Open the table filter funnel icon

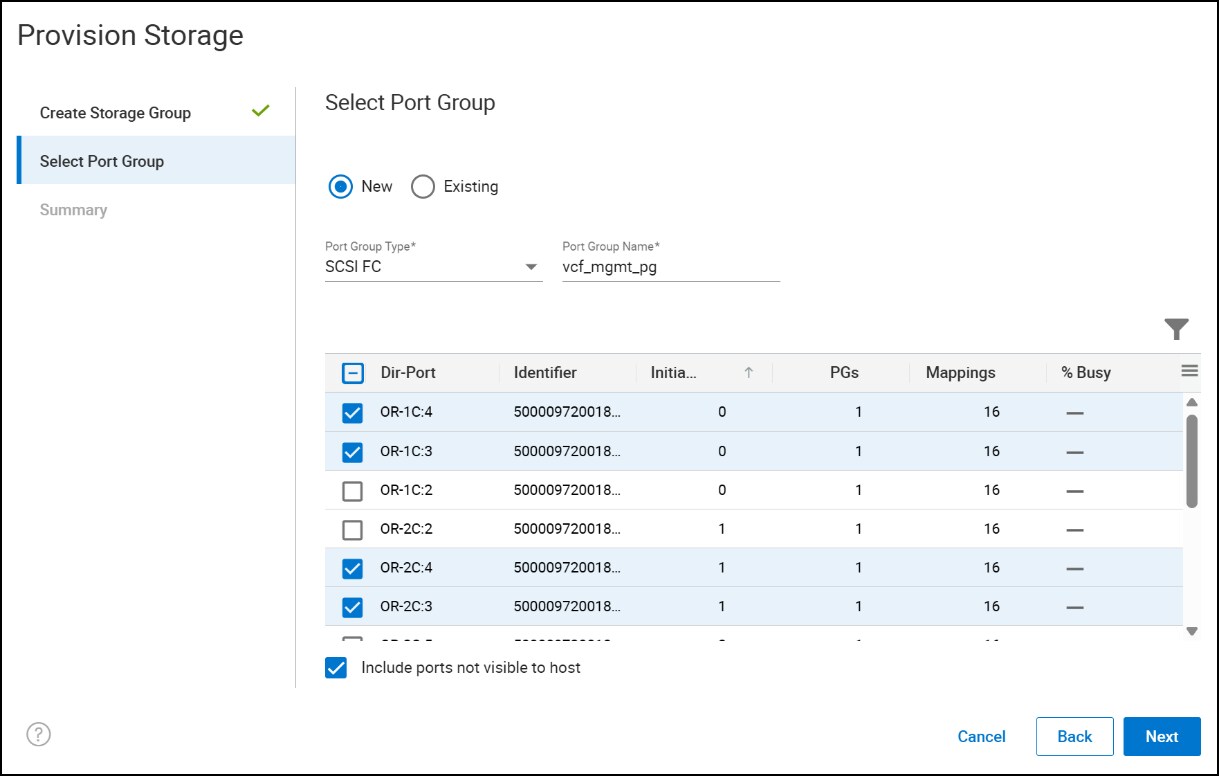point(1176,329)
